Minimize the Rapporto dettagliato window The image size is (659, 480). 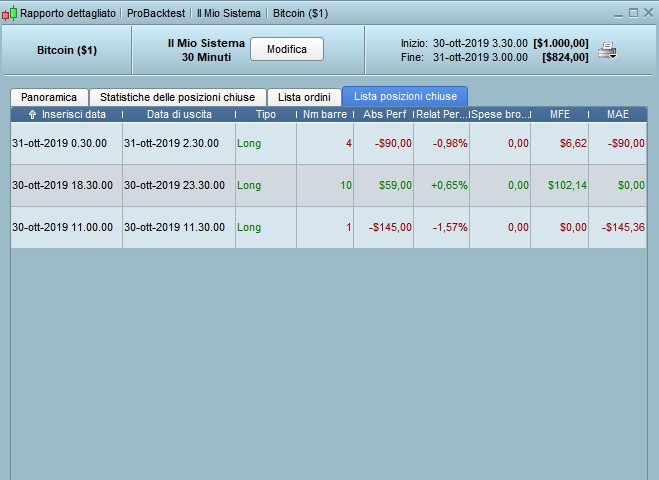point(618,14)
